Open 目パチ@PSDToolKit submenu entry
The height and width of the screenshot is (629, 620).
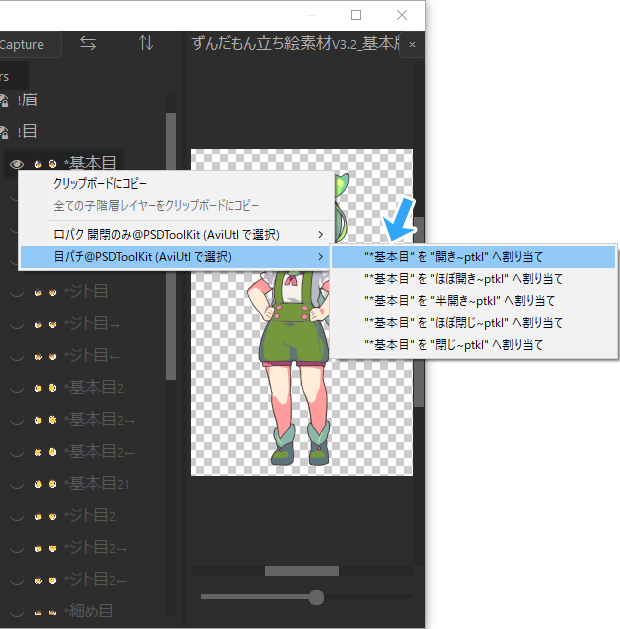[176, 257]
